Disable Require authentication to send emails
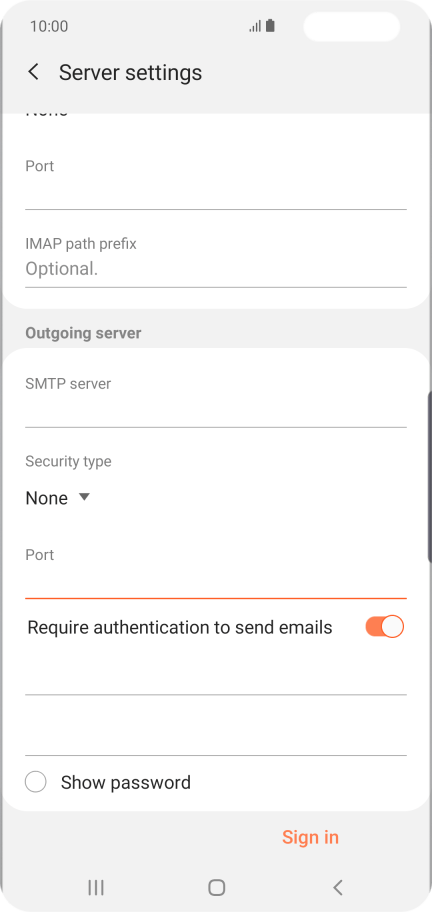Image resolution: width=432 pixels, height=912 pixels. 384,627
